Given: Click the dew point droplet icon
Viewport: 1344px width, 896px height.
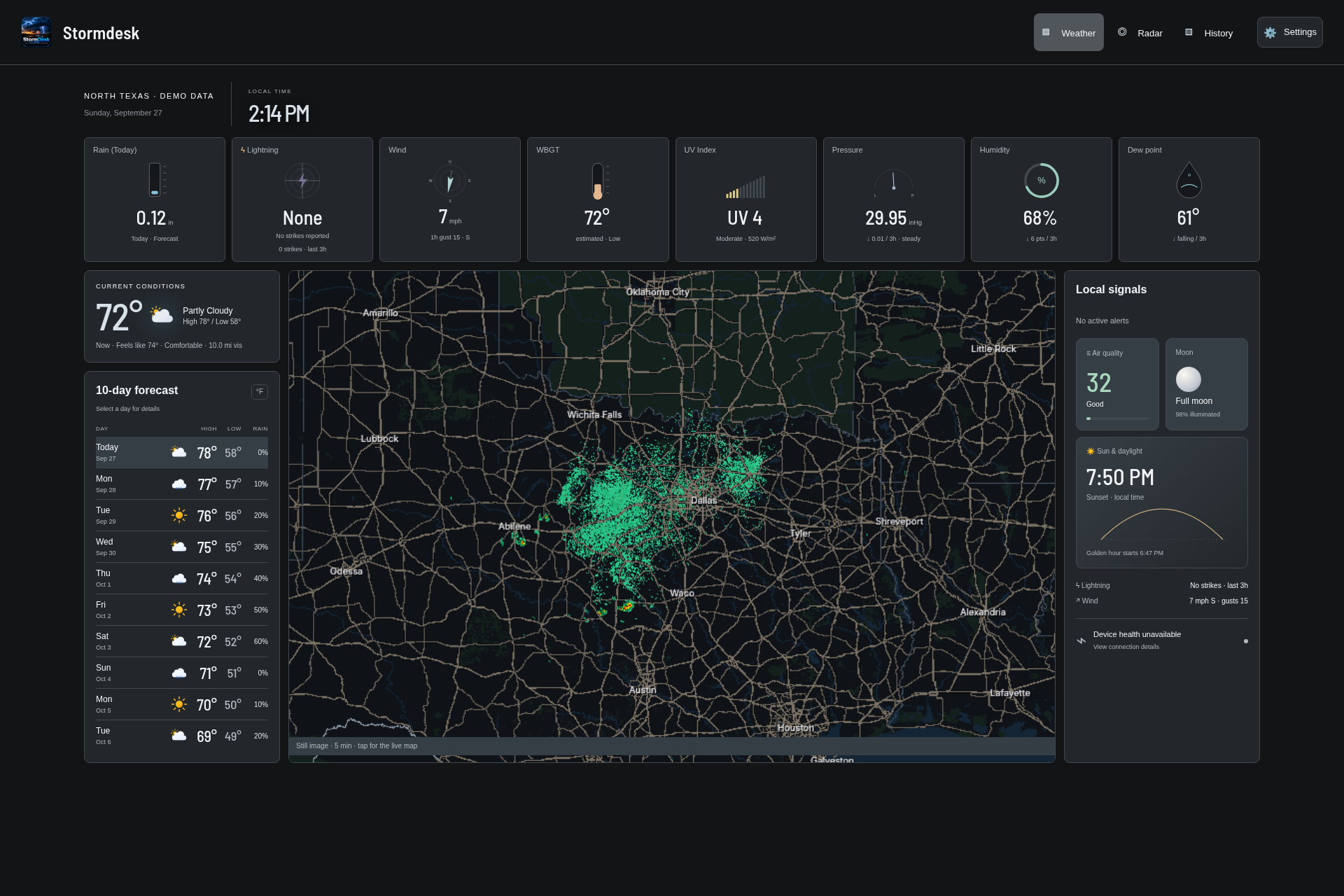Looking at the screenshot, I should 1189,180.
